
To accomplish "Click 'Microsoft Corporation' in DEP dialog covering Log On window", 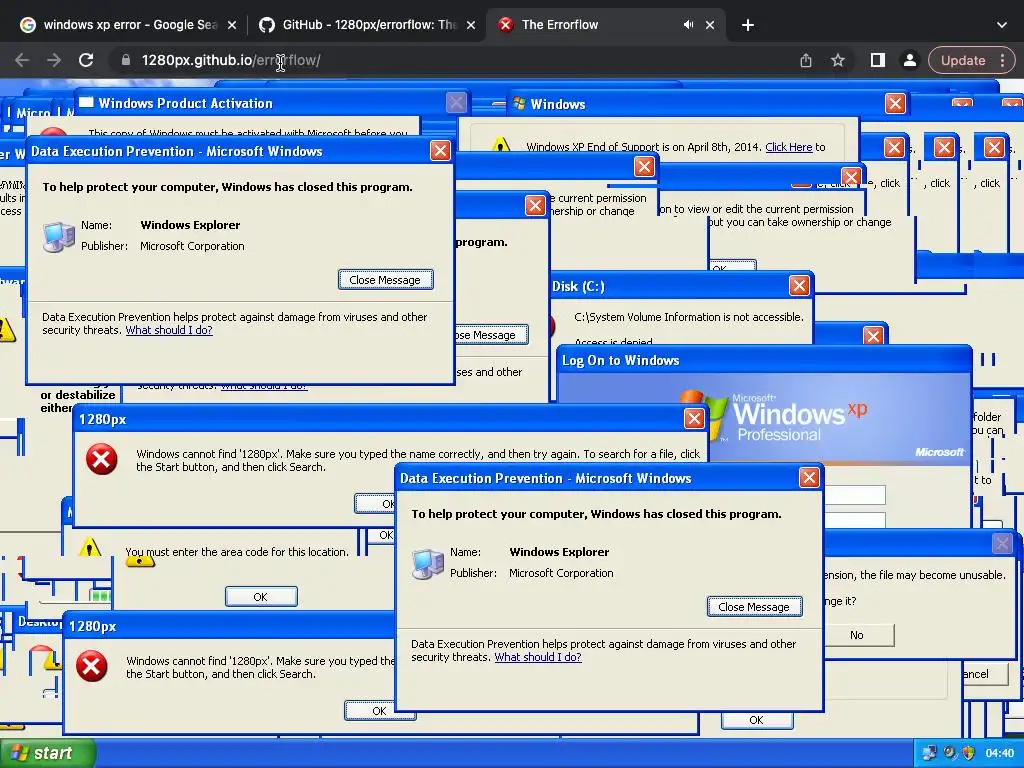I will (x=561, y=573).
